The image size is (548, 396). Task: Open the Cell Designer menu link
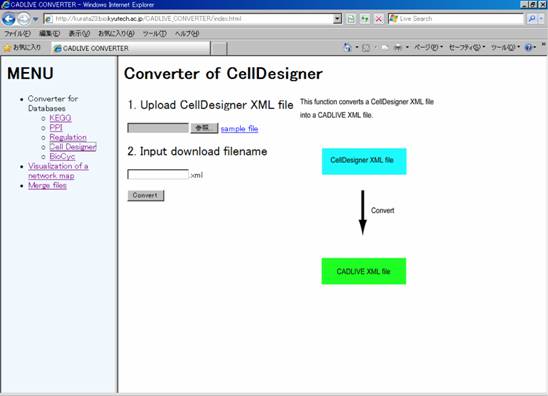click(73, 147)
